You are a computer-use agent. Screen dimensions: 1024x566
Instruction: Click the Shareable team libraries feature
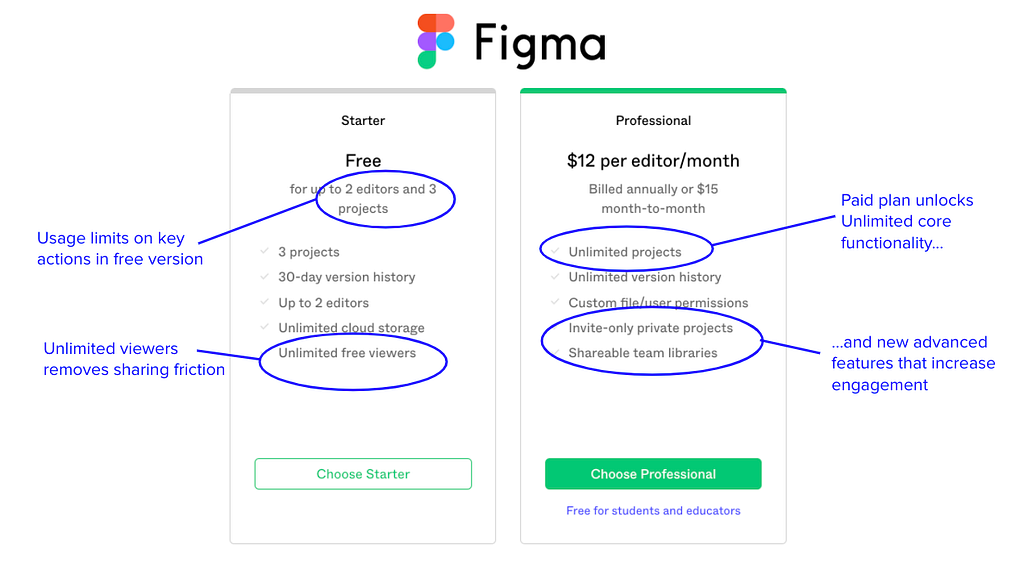tap(643, 353)
